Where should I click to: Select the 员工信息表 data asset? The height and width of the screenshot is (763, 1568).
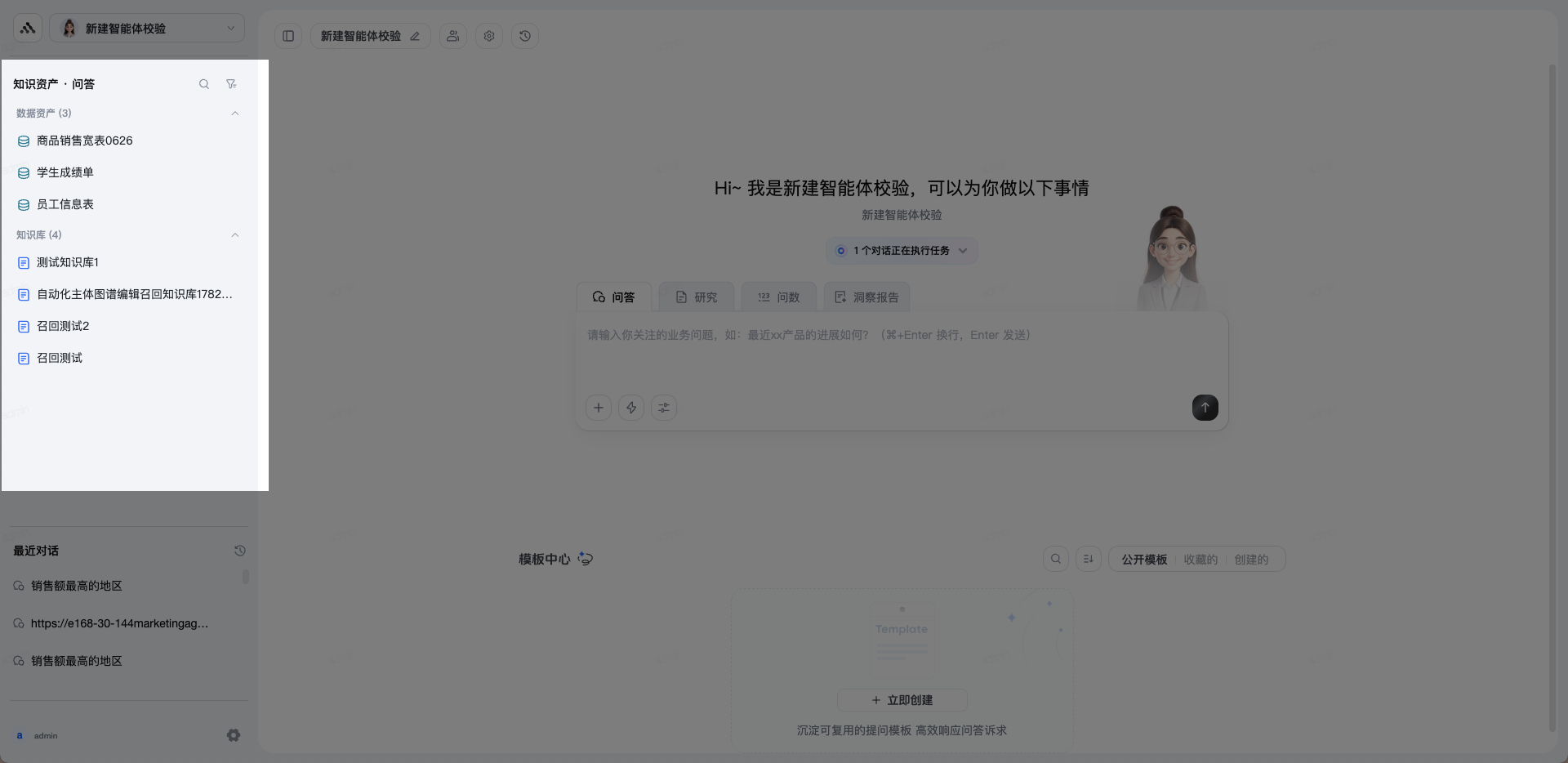pos(129,204)
